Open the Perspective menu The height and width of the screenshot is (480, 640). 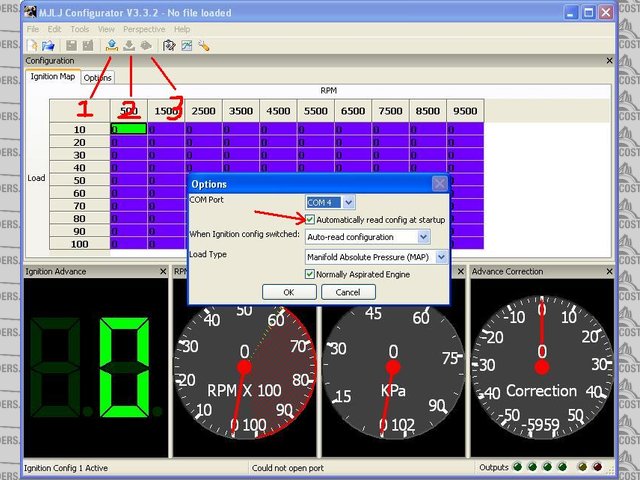coord(144,29)
